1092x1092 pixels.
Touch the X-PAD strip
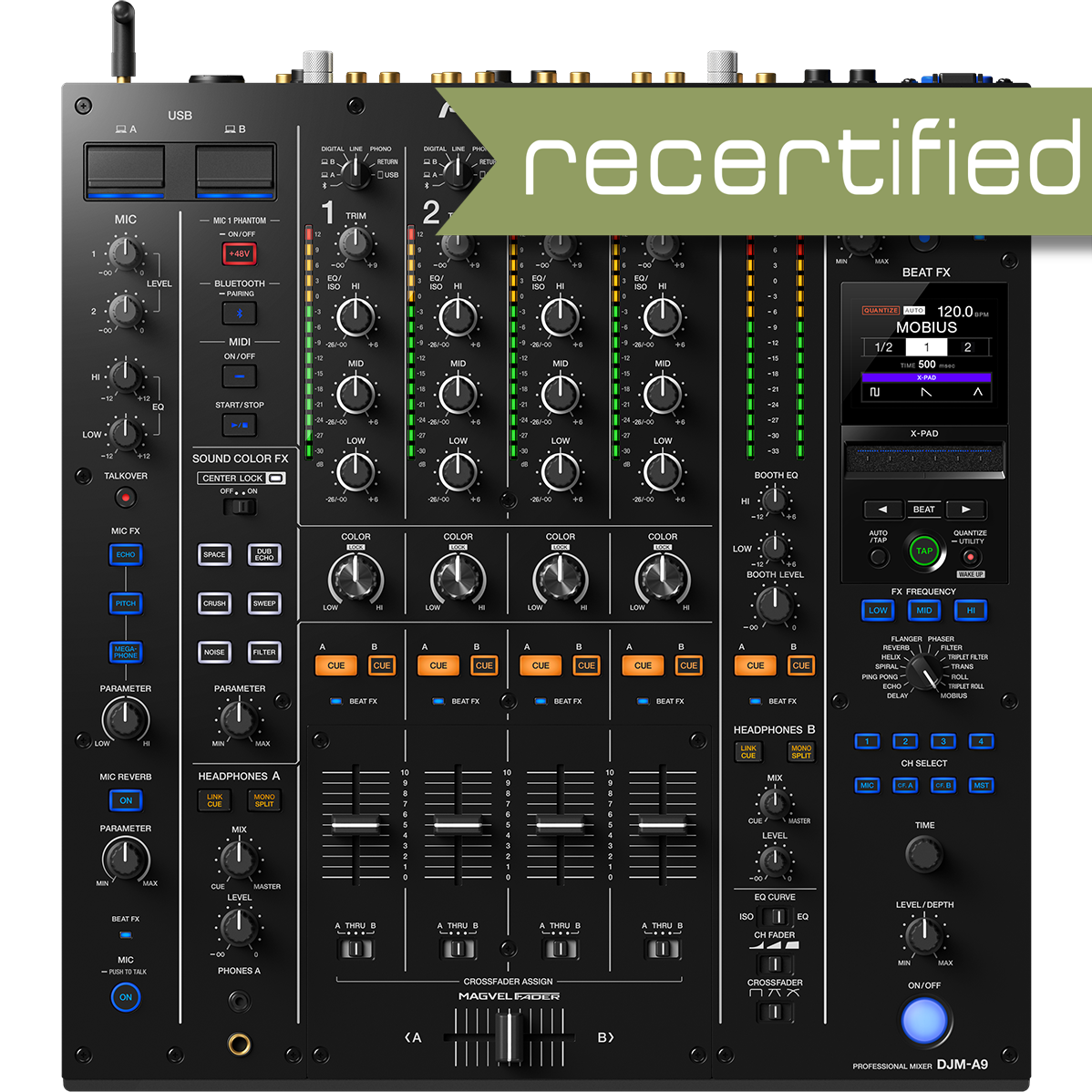[x=924, y=460]
